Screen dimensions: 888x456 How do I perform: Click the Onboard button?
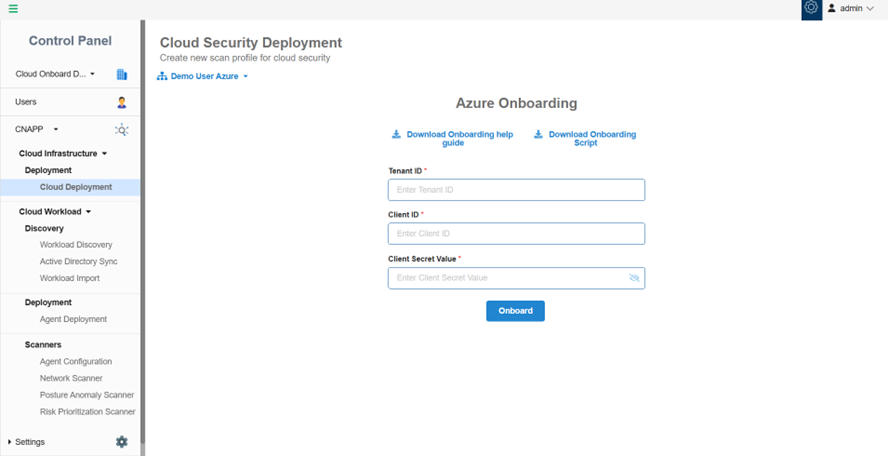(515, 311)
